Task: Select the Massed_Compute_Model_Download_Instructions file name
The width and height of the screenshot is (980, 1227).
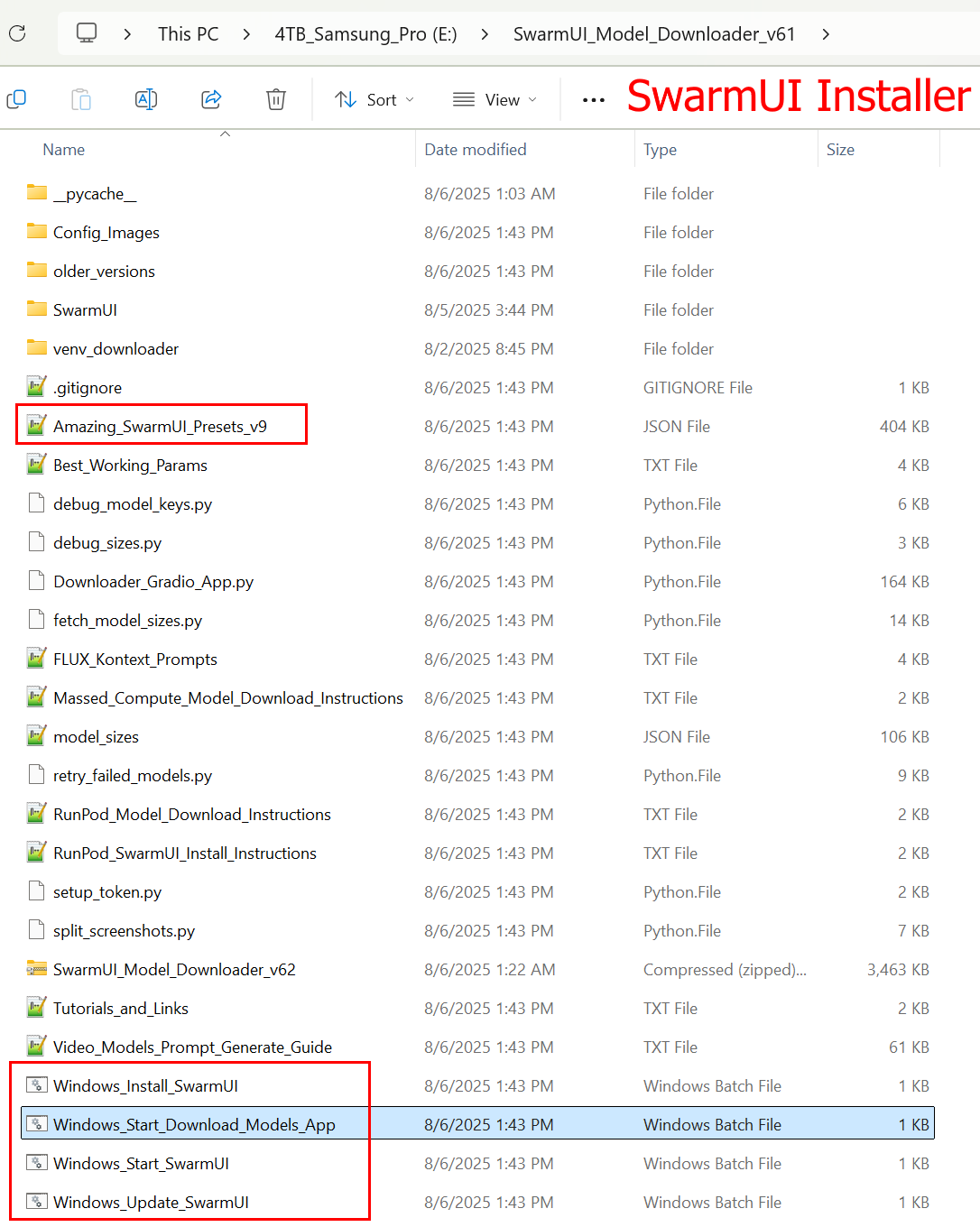Action: [x=228, y=698]
